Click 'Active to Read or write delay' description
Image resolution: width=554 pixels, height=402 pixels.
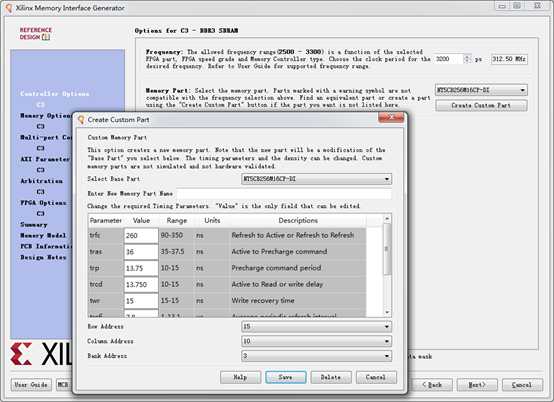[x=277, y=284]
